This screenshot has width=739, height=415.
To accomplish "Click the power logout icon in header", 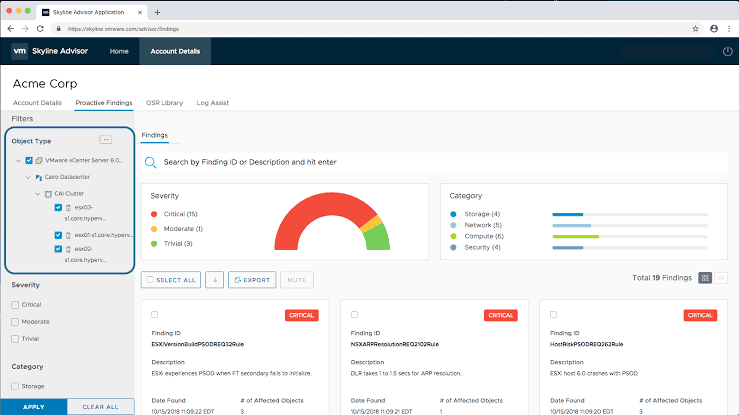I will click(x=728, y=51).
